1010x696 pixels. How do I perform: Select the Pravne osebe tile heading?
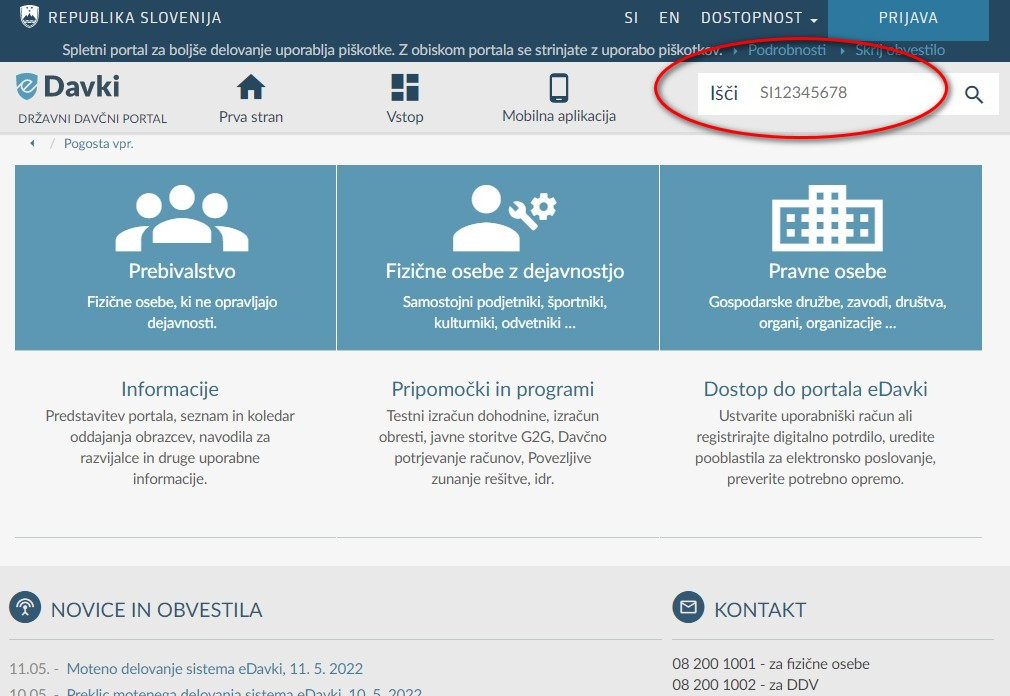coord(827,271)
